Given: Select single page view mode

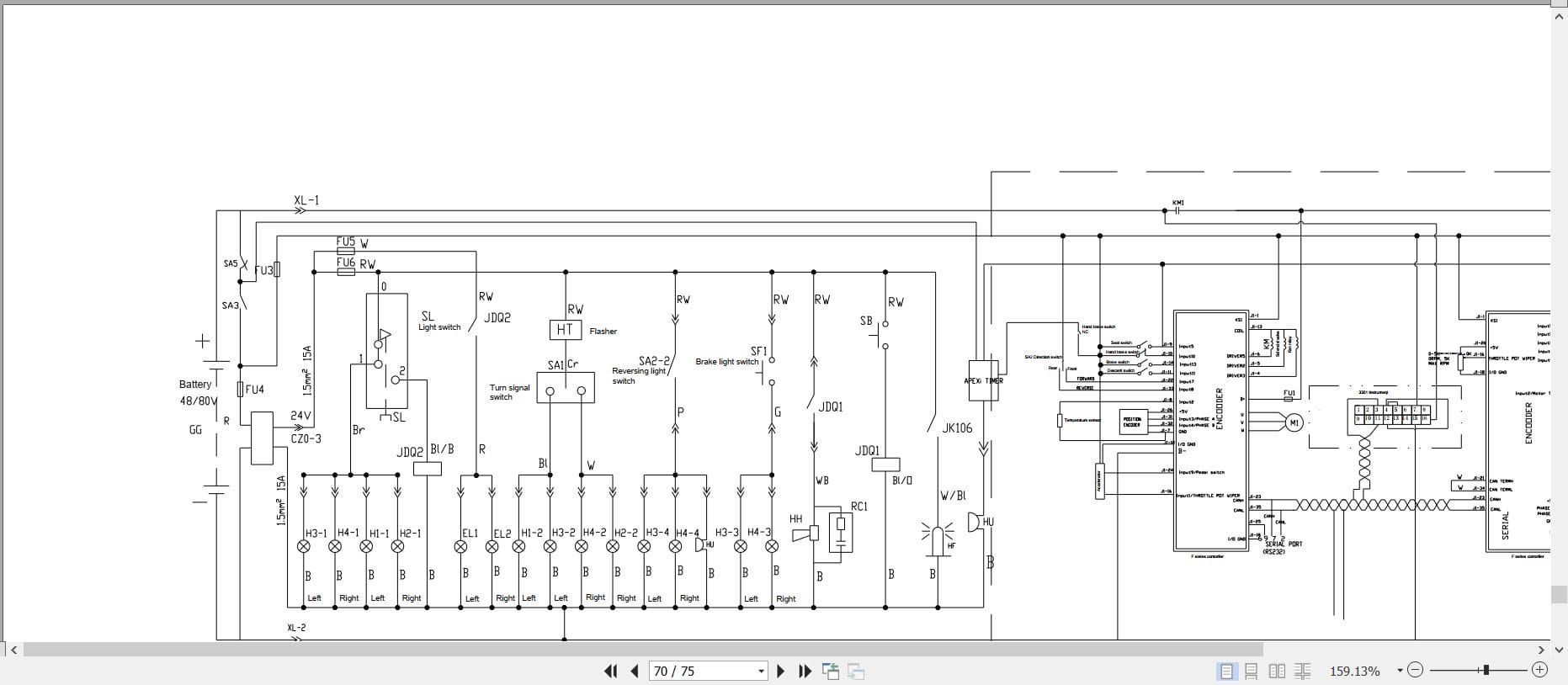Looking at the screenshot, I should tap(1226, 671).
